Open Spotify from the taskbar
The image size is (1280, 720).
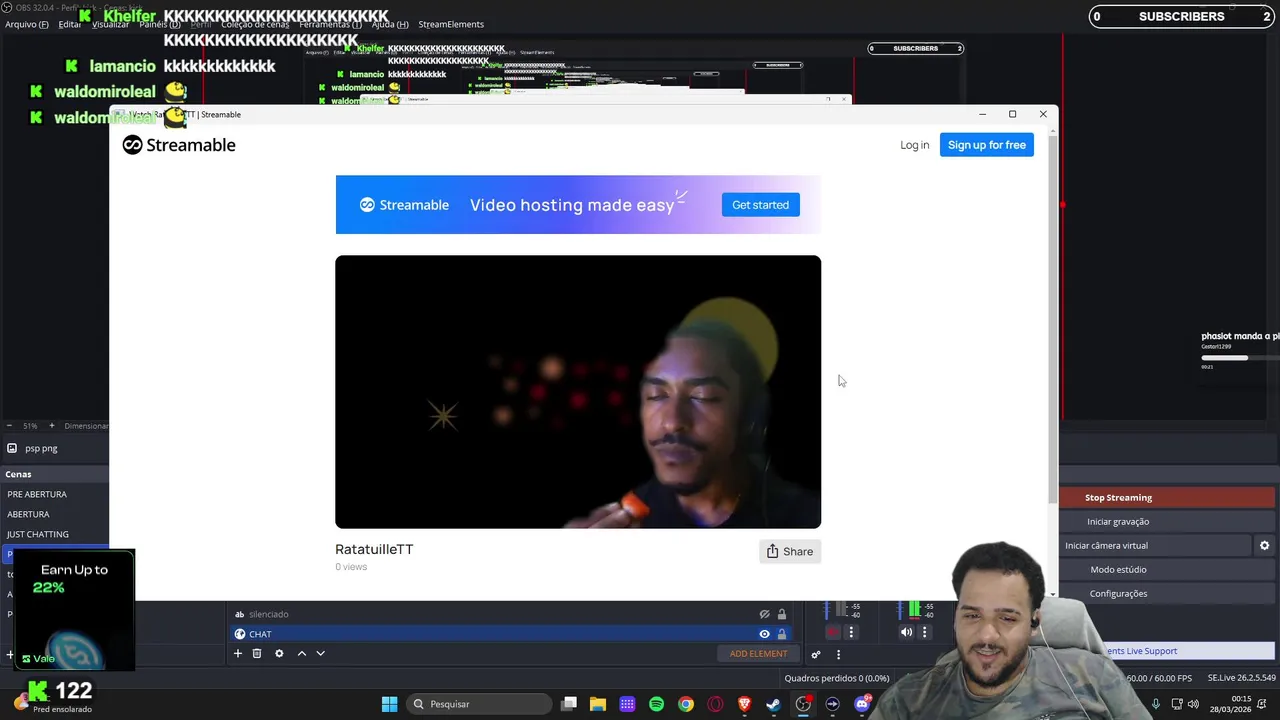point(656,704)
